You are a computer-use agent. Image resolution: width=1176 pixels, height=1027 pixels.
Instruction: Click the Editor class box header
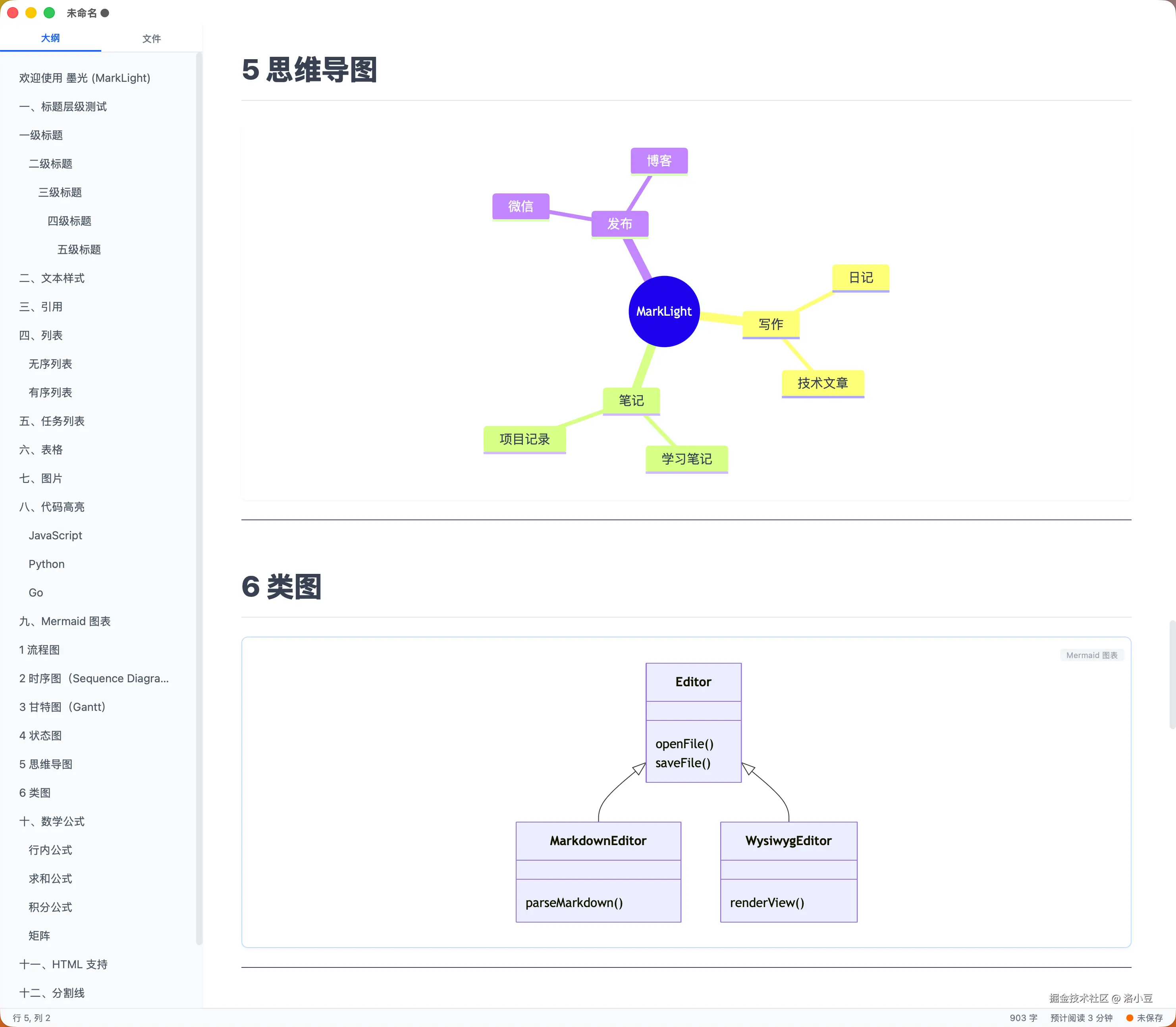click(x=693, y=682)
